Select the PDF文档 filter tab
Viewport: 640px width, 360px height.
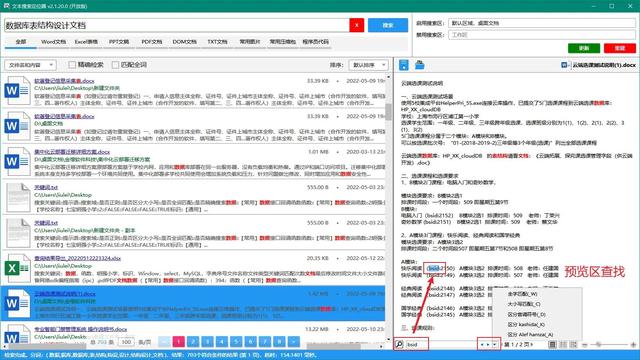click(151, 42)
